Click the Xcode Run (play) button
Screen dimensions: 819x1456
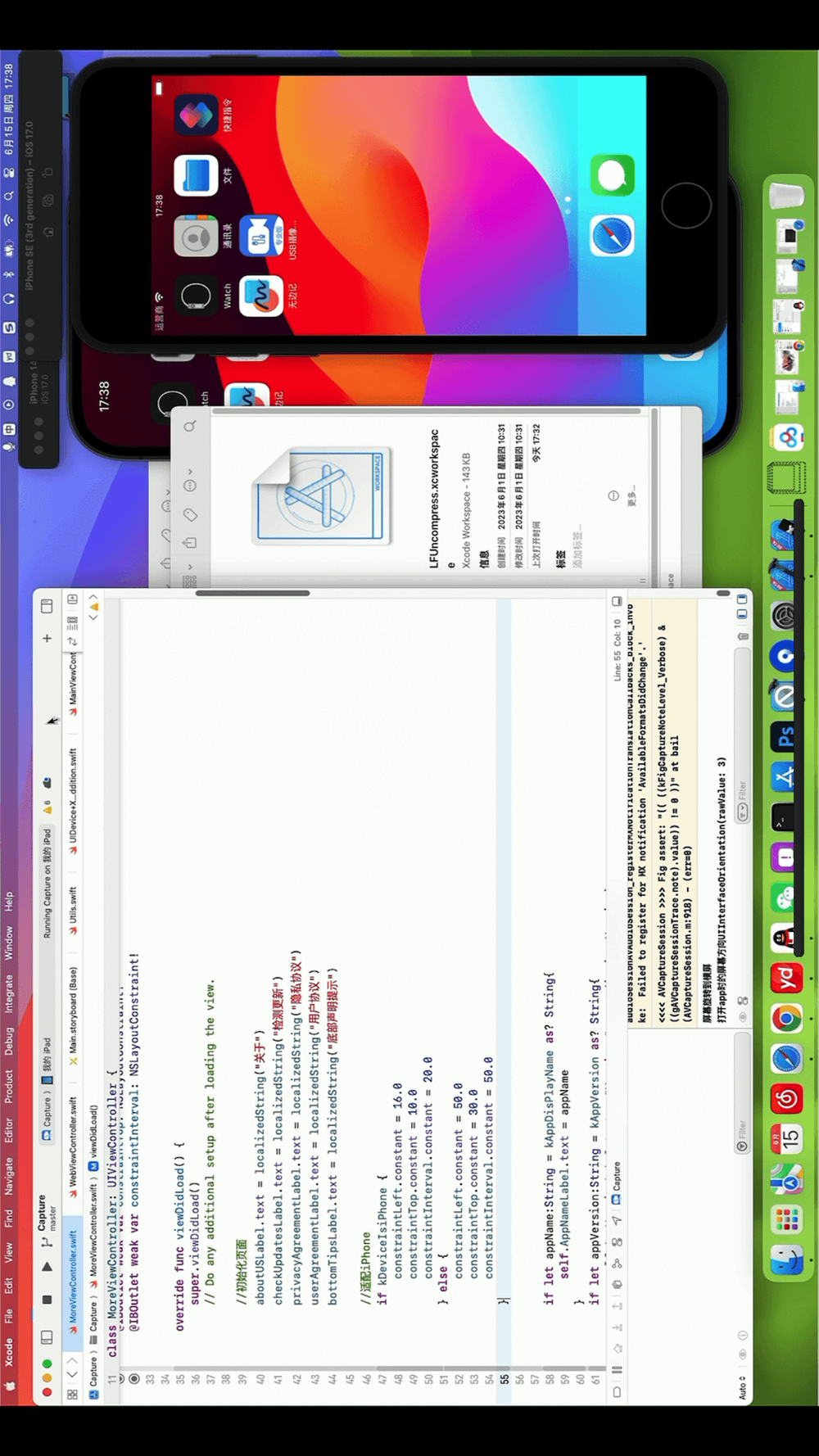click(47, 1267)
